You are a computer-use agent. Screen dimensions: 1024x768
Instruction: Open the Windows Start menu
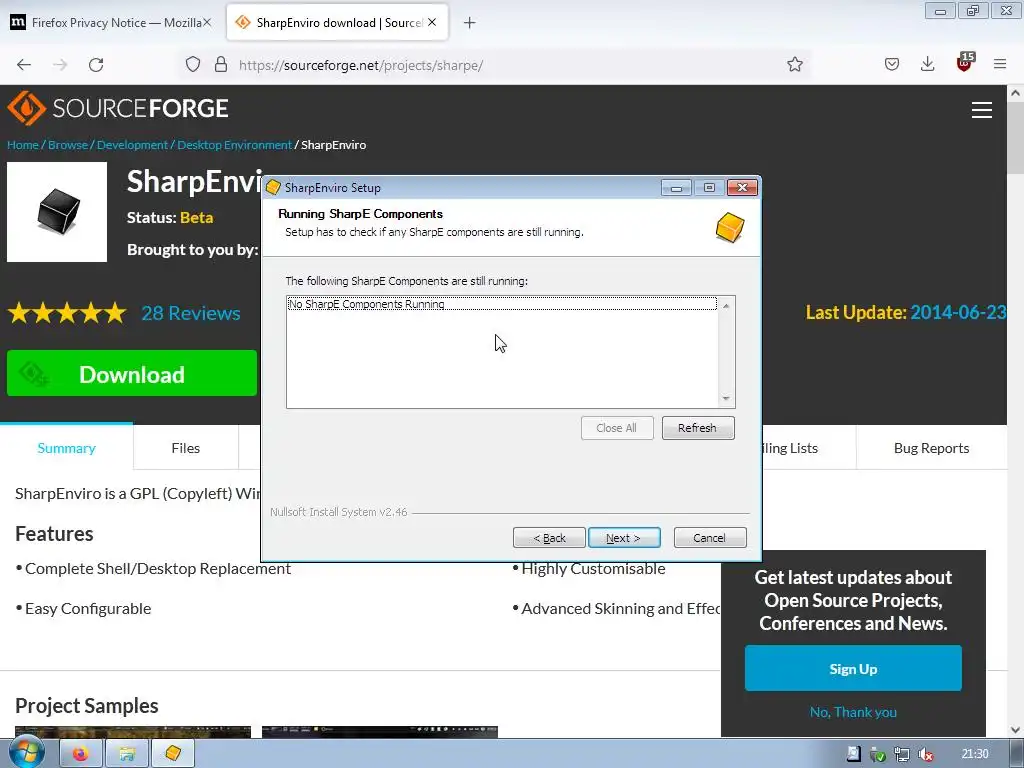tap(26, 754)
